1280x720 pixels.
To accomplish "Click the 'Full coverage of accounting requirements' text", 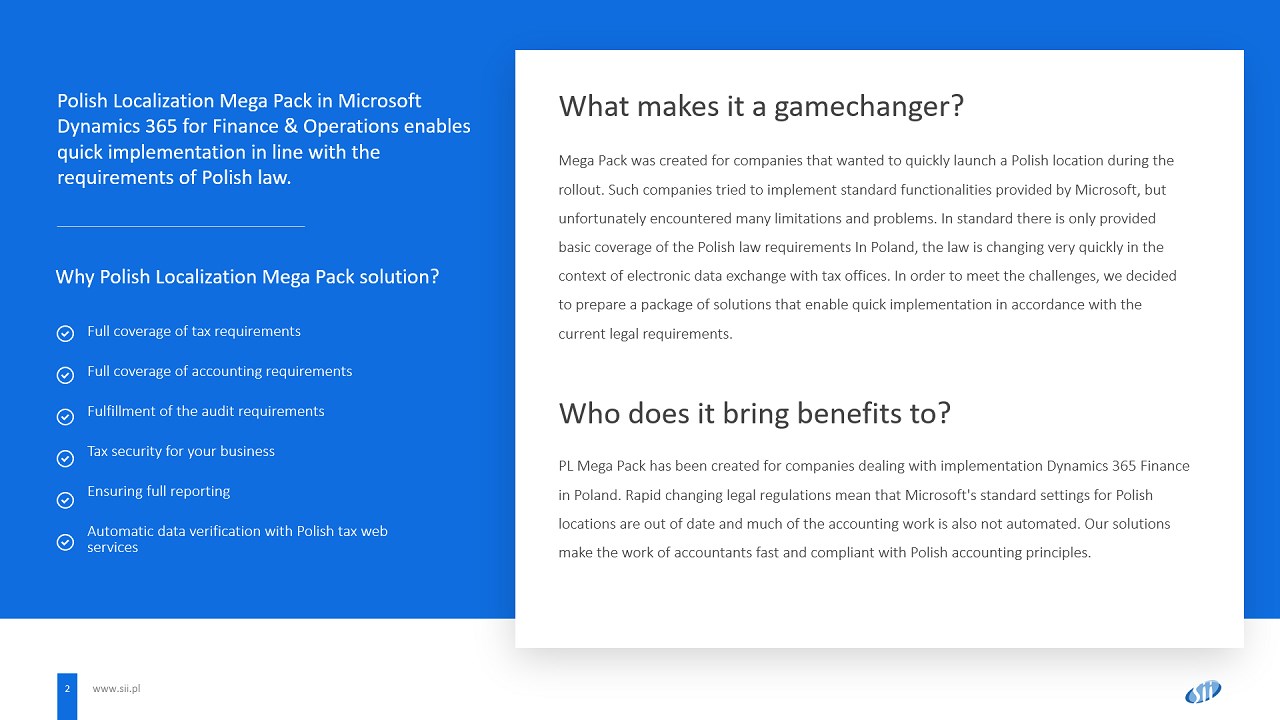I will click(x=220, y=371).
